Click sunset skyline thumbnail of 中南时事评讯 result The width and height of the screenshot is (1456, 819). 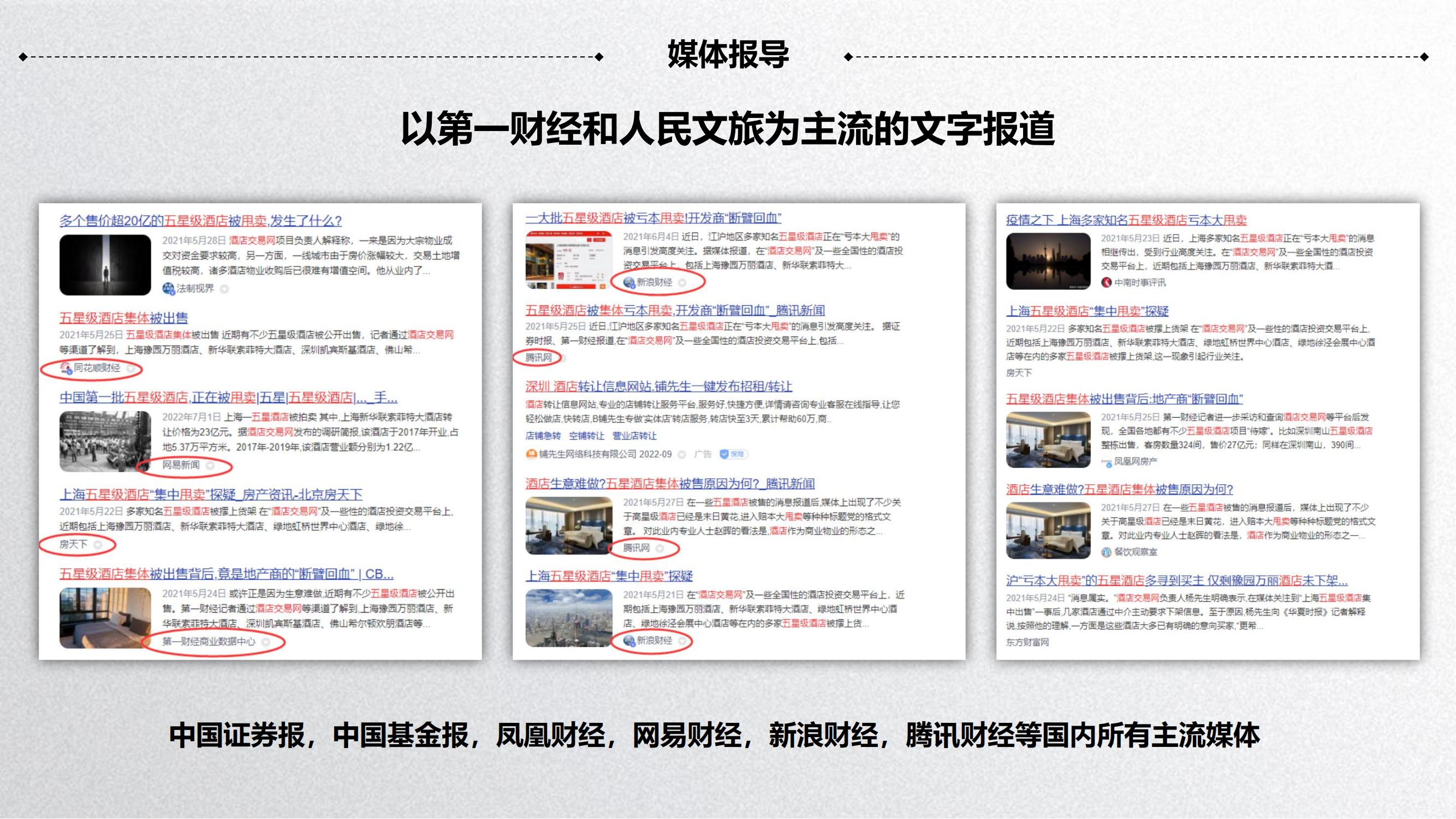[x=1049, y=261]
